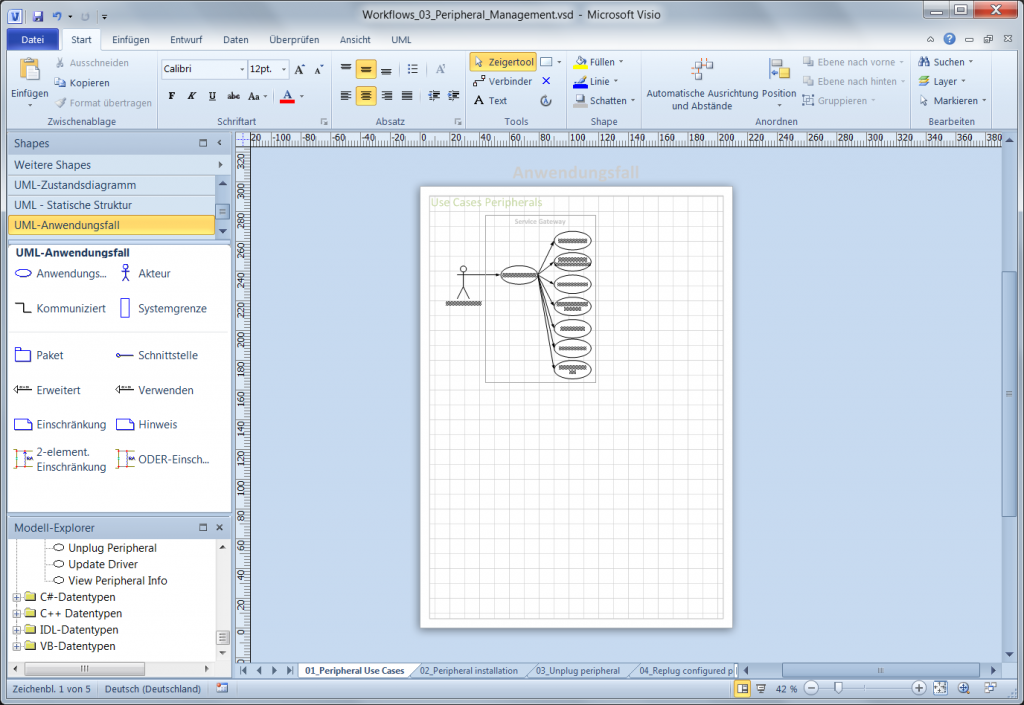Open font color dropdown arrow
Image resolution: width=1024 pixels, height=705 pixels.
pos(302,96)
